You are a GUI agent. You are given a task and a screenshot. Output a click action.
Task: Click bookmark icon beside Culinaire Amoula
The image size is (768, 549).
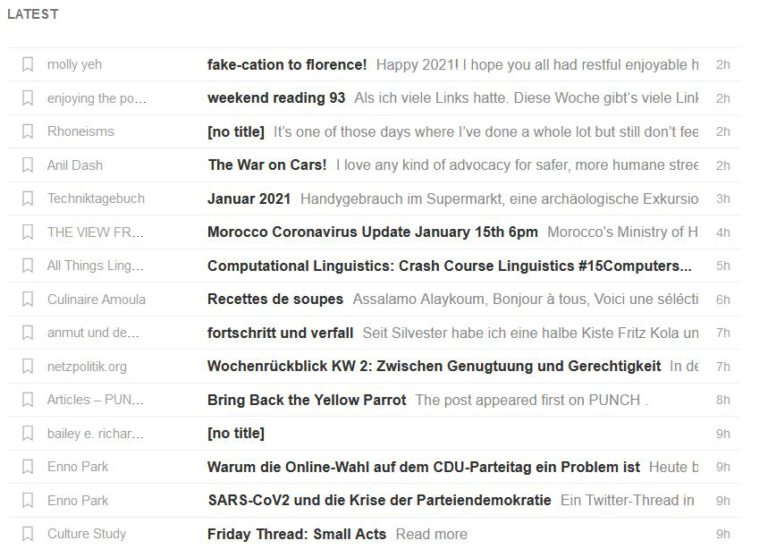pyautogui.click(x=28, y=299)
